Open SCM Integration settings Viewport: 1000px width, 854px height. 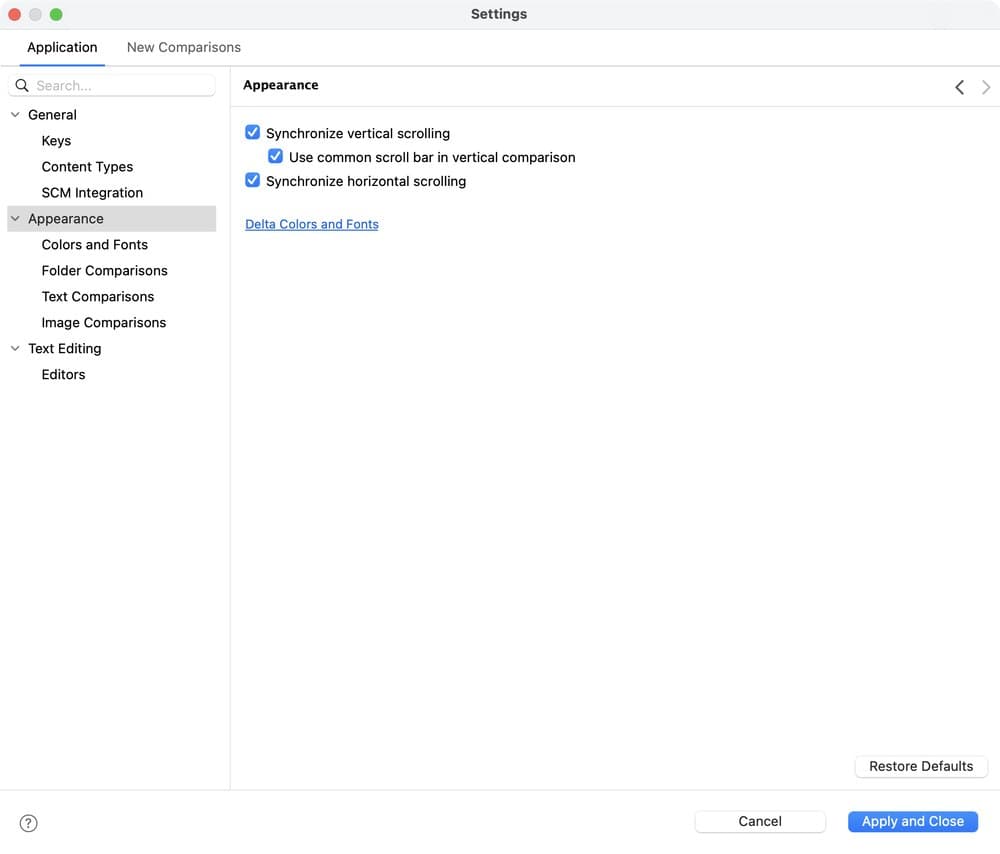coord(92,193)
